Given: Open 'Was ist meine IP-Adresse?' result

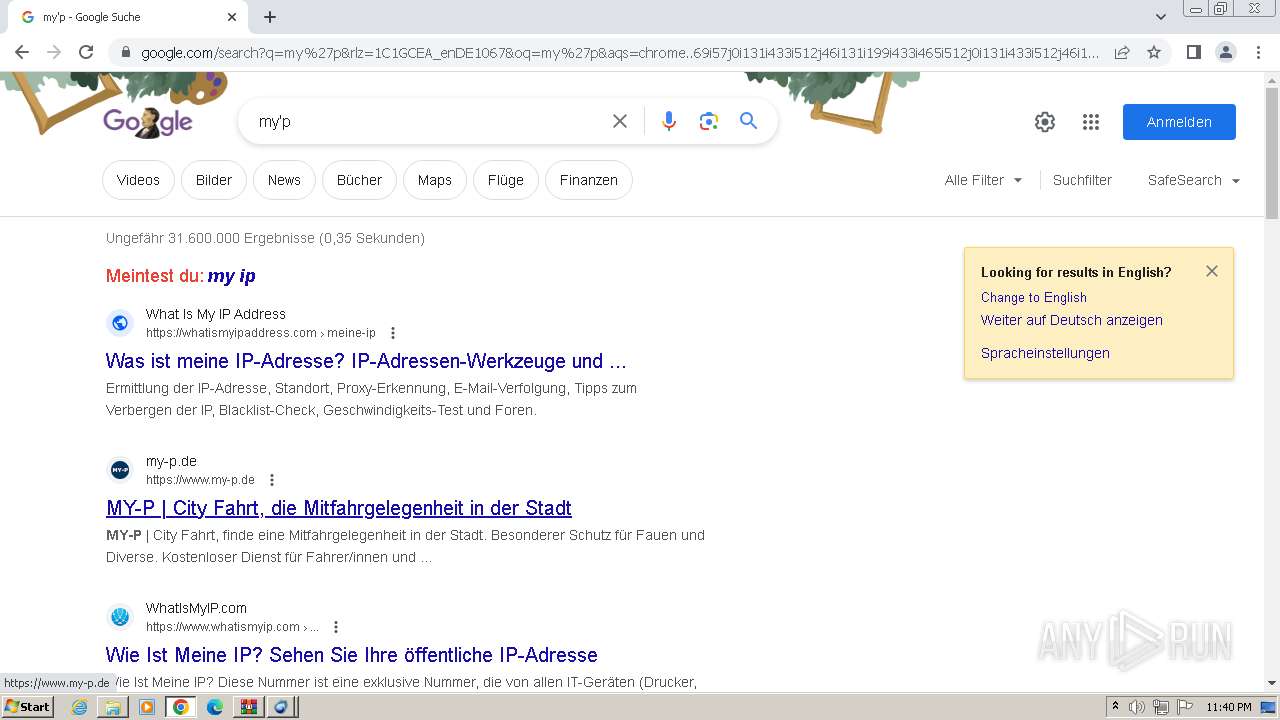Looking at the screenshot, I should [x=366, y=361].
